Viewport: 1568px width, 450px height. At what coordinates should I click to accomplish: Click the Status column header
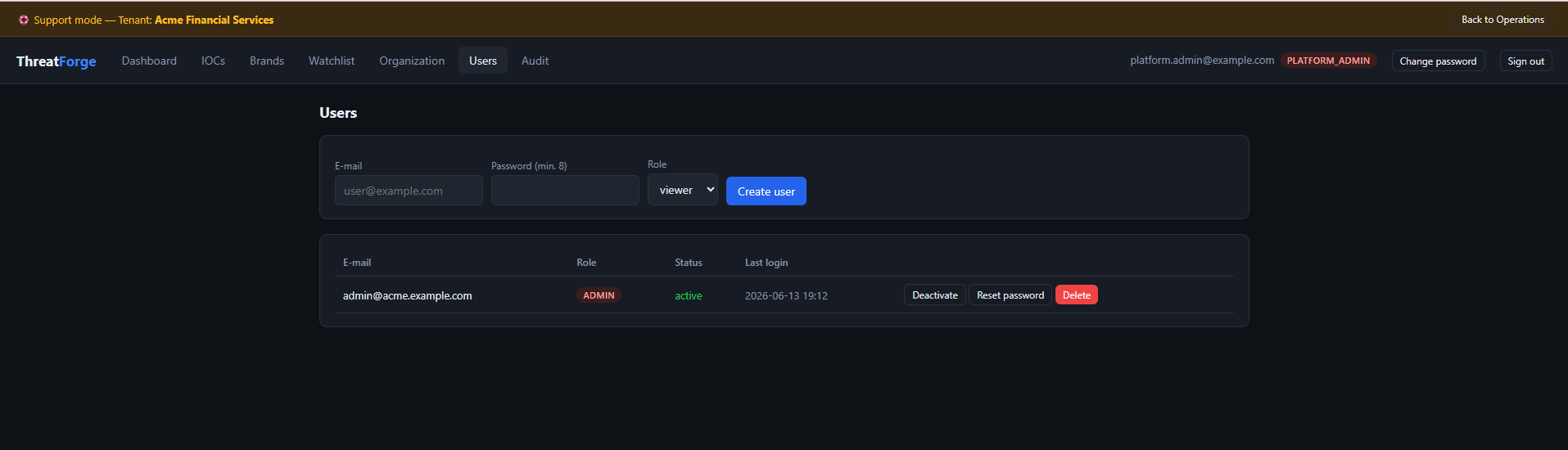(689, 263)
